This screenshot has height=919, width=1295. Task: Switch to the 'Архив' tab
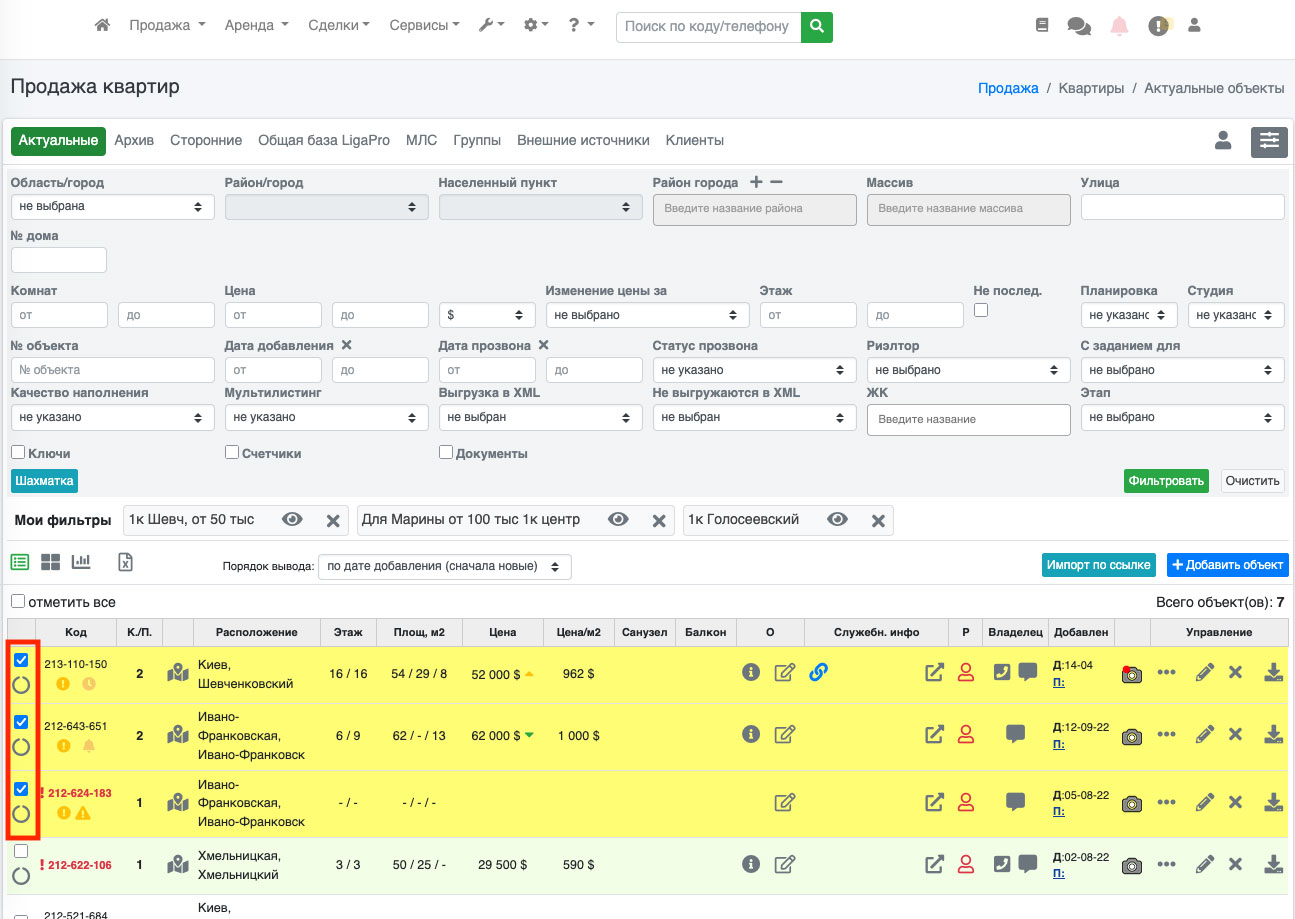(x=134, y=141)
